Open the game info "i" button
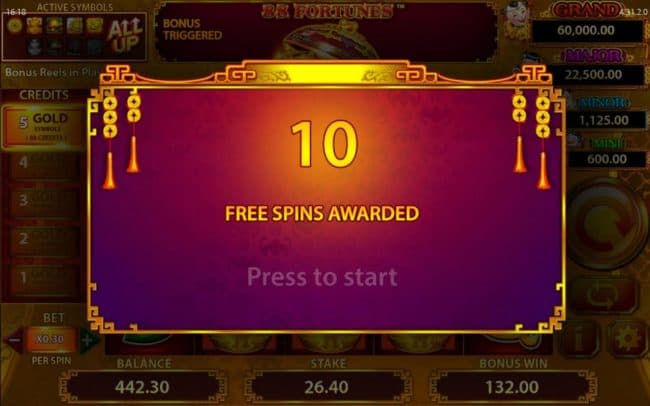650x406 pixels. [580, 340]
